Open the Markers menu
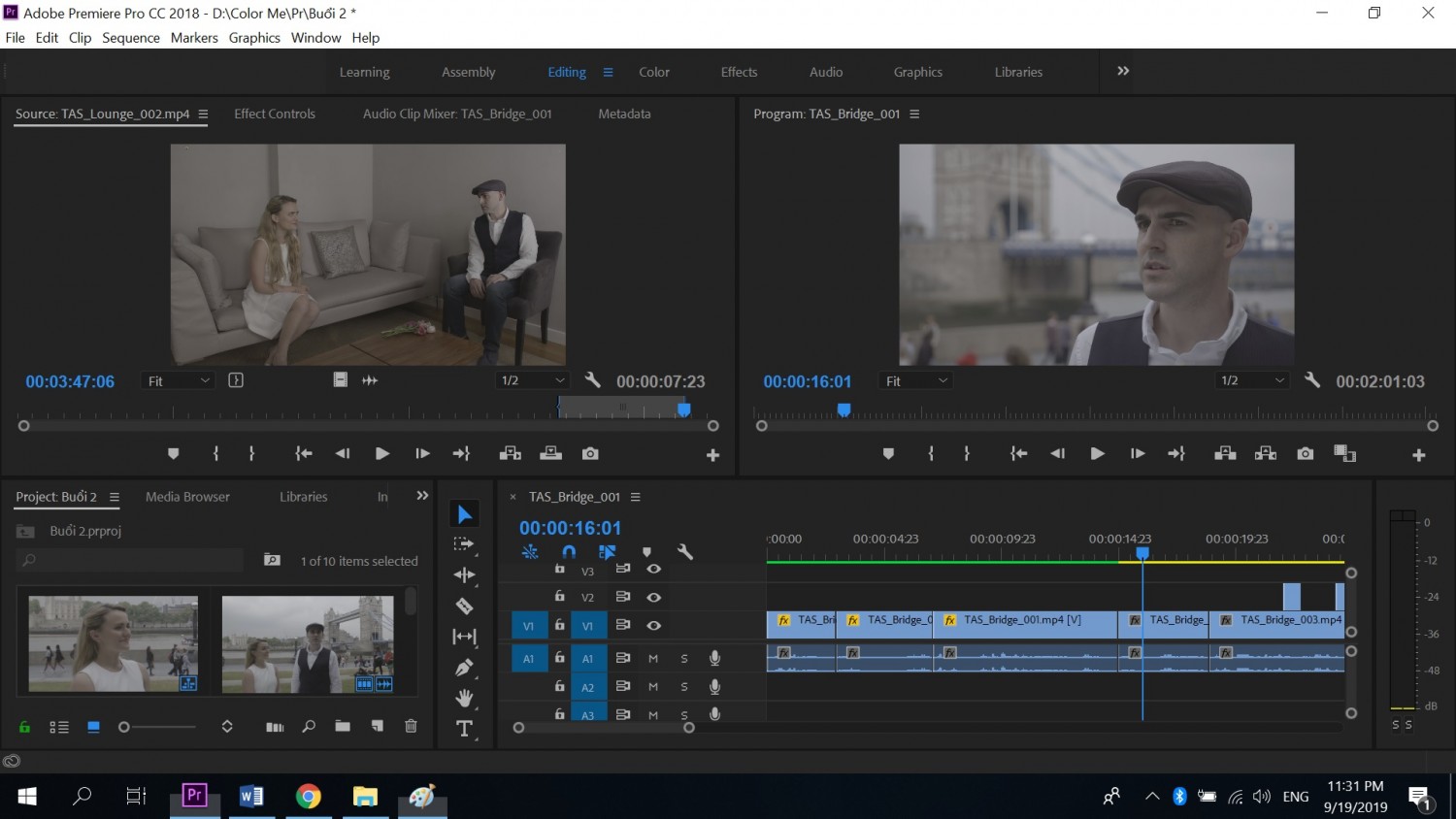Viewport: 1456px width, 819px height. [x=194, y=38]
